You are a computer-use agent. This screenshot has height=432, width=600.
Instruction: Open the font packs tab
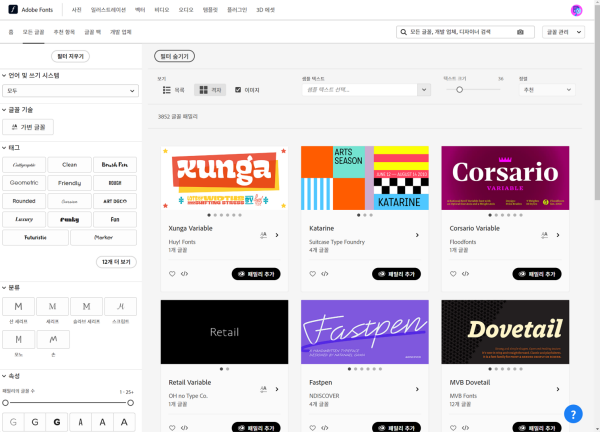pyautogui.click(x=93, y=32)
